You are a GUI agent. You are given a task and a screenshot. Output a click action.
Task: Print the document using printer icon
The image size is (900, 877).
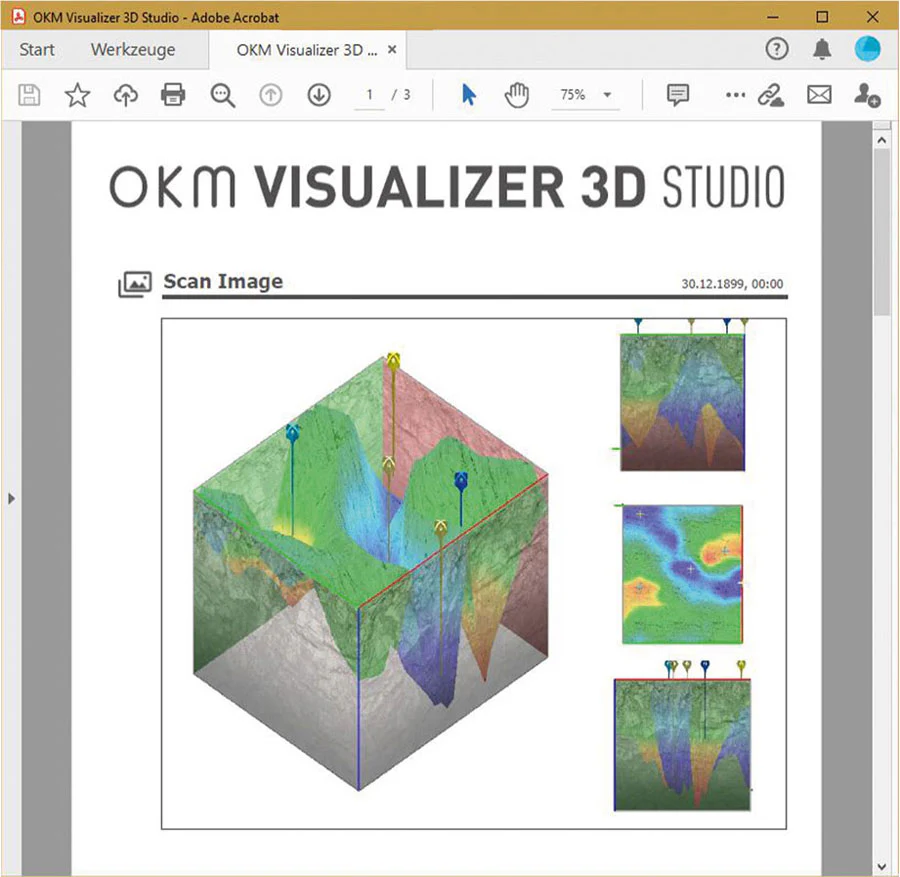173,95
